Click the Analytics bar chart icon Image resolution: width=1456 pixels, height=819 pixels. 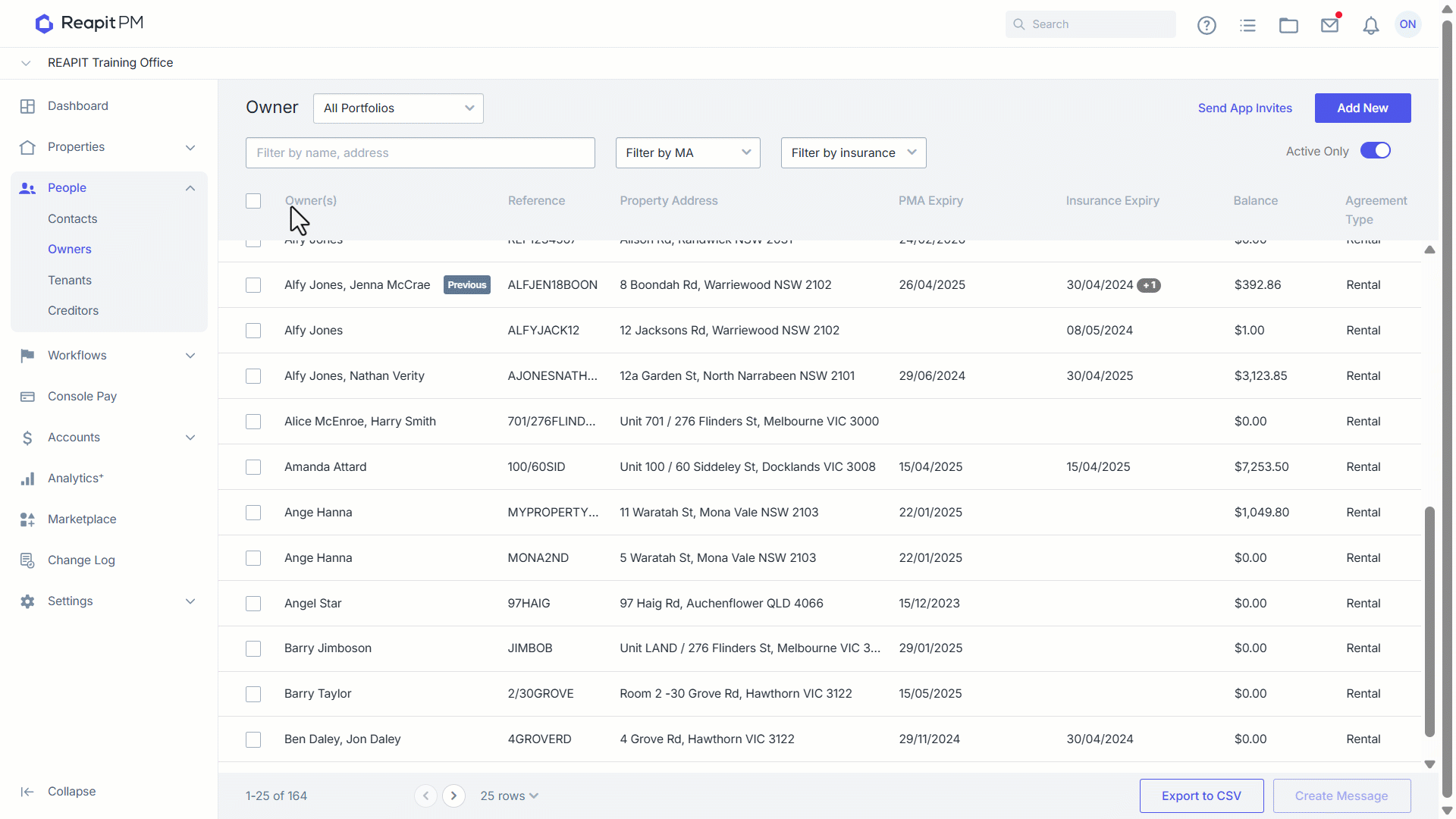coord(27,479)
